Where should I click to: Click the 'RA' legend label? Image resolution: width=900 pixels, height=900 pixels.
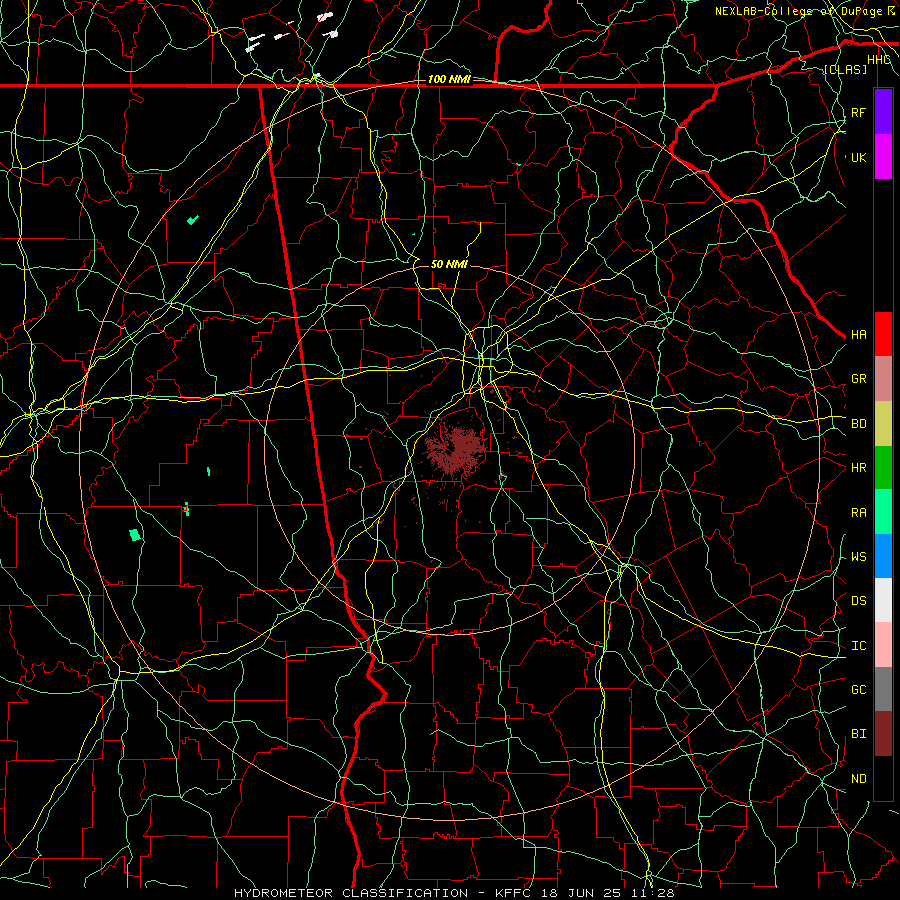click(858, 513)
